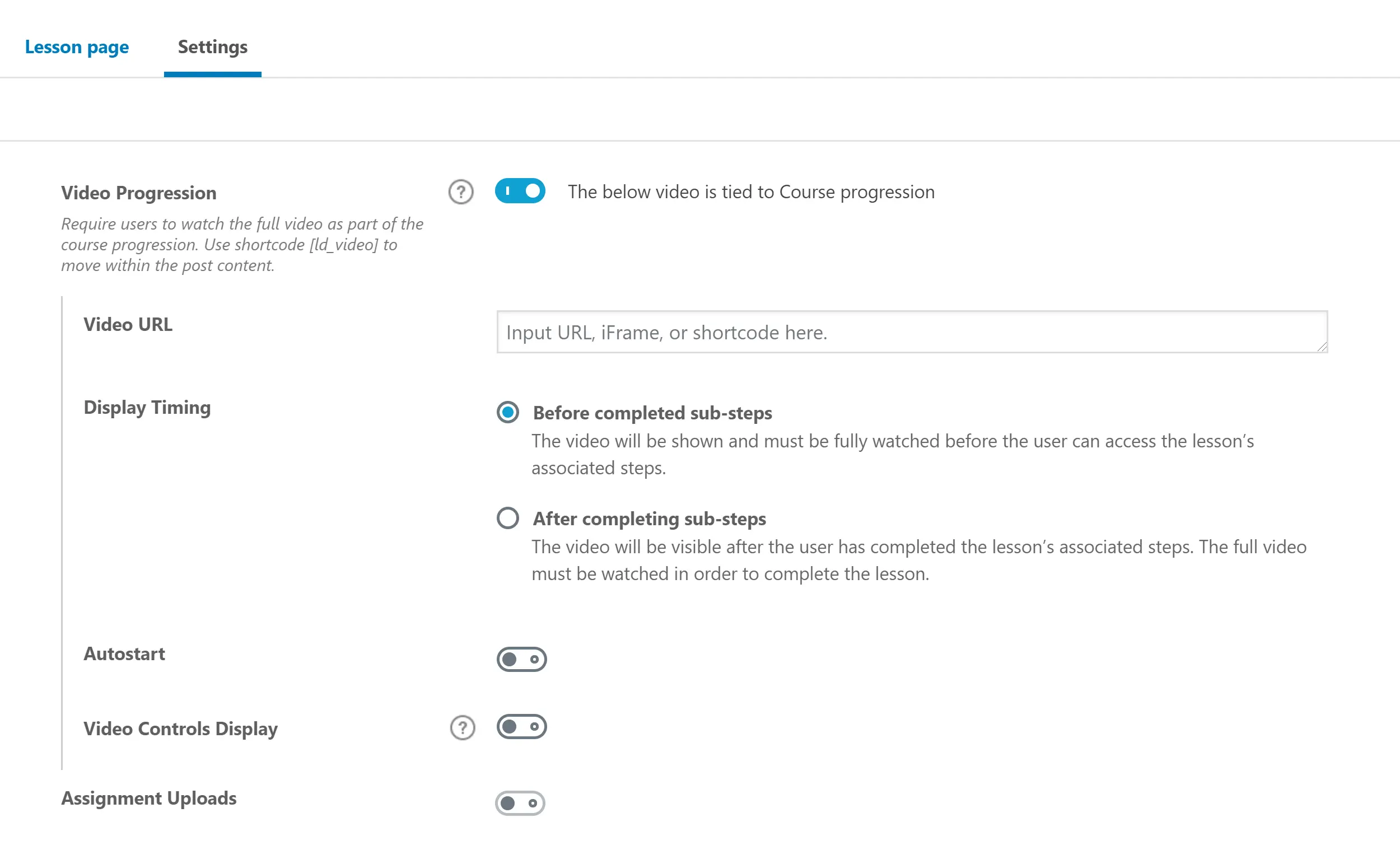Click Video Controls Display help icon
This screenshot has height=850, width=1400.
tap(462, 727)
